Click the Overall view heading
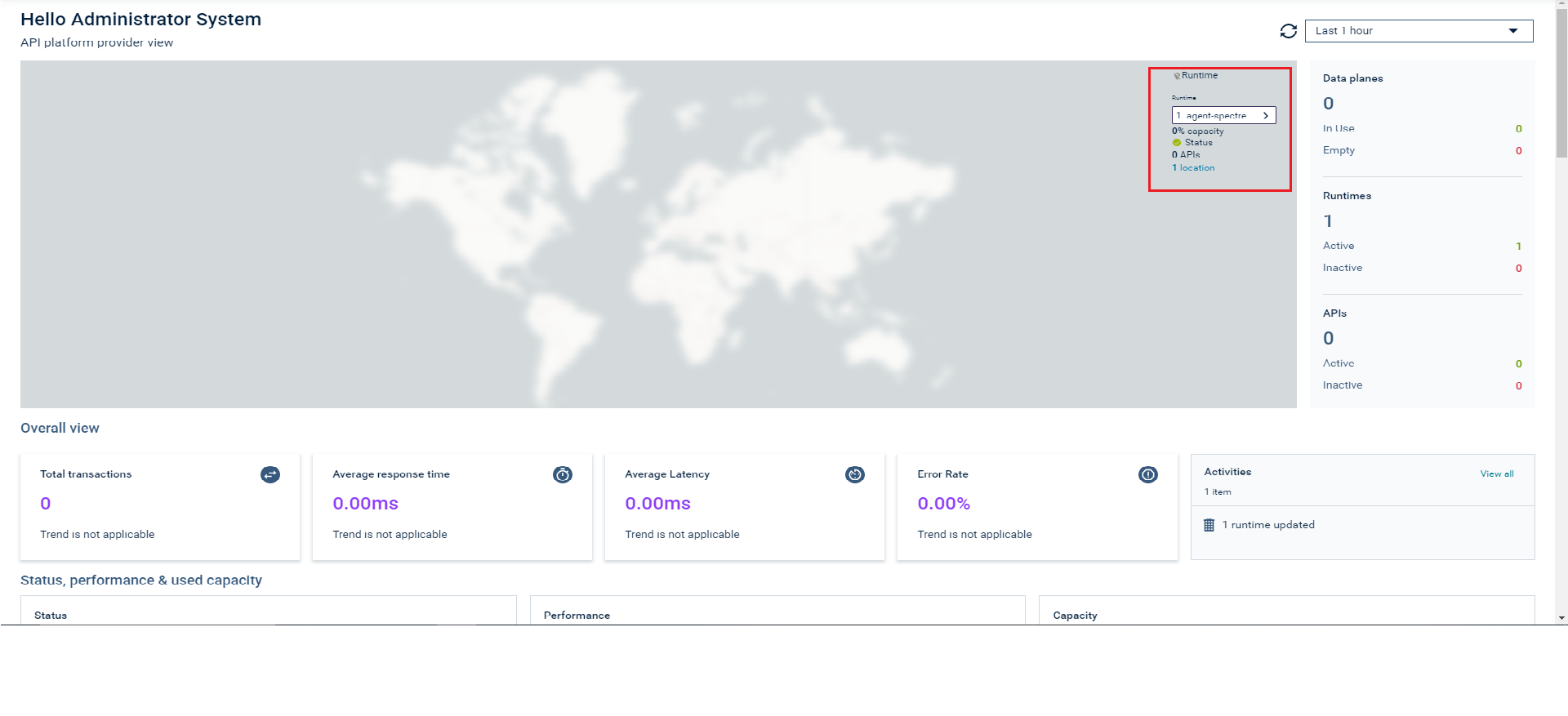This screenshot has height=716, width=1568. (60, 429)
